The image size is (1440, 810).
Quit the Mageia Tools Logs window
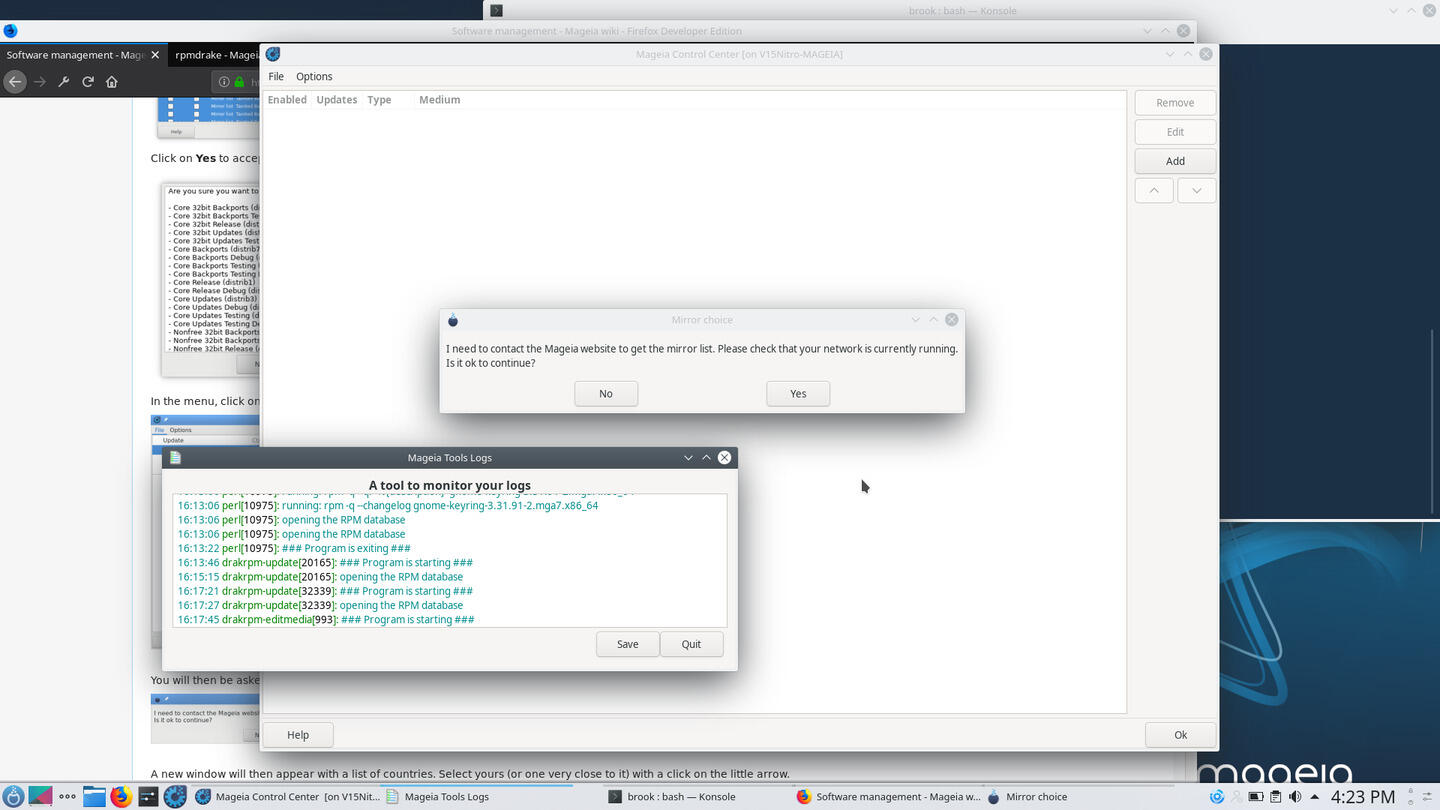pyautogui.click(x=691, y=644)
